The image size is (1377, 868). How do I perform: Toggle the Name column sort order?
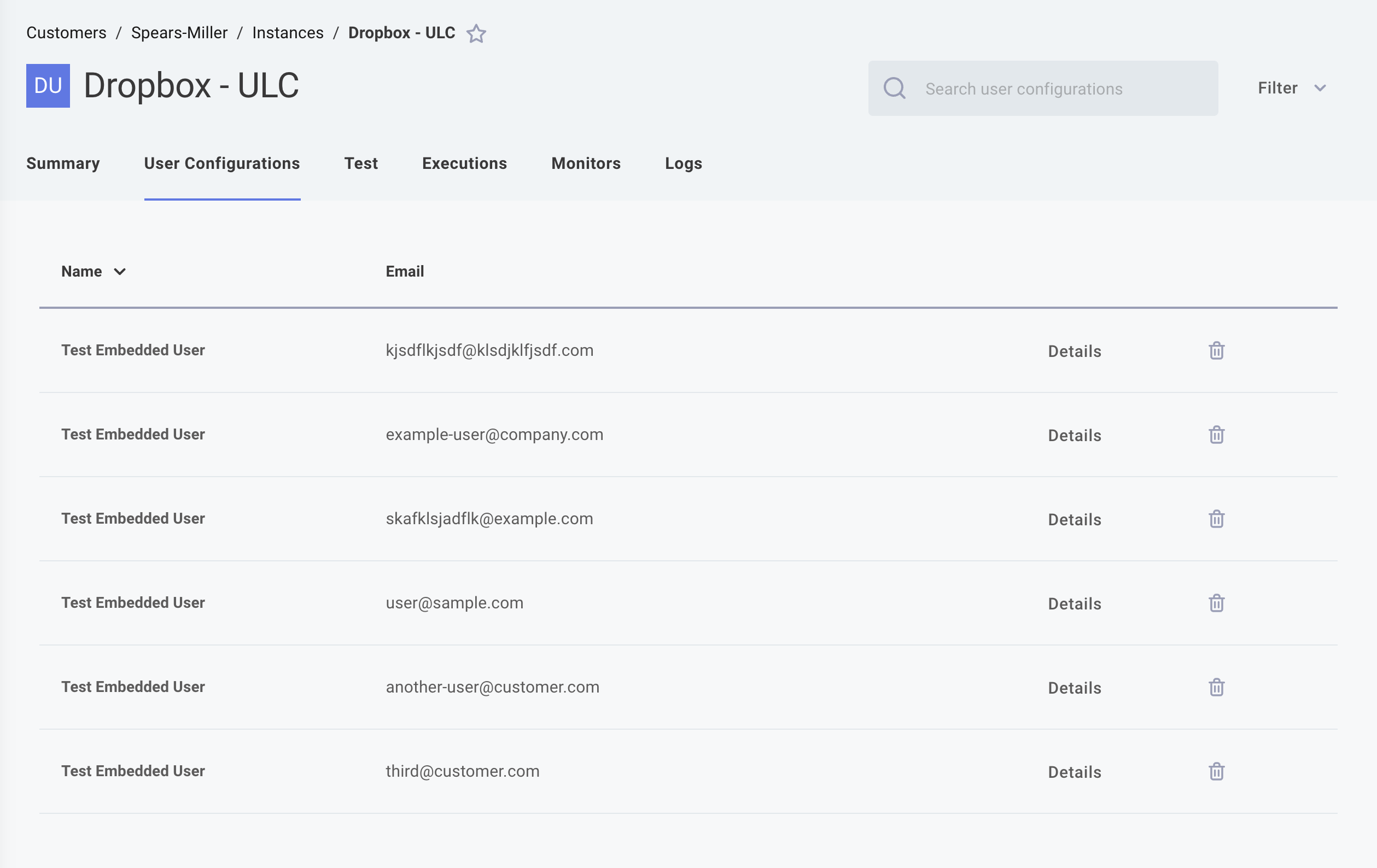(120, 272)
